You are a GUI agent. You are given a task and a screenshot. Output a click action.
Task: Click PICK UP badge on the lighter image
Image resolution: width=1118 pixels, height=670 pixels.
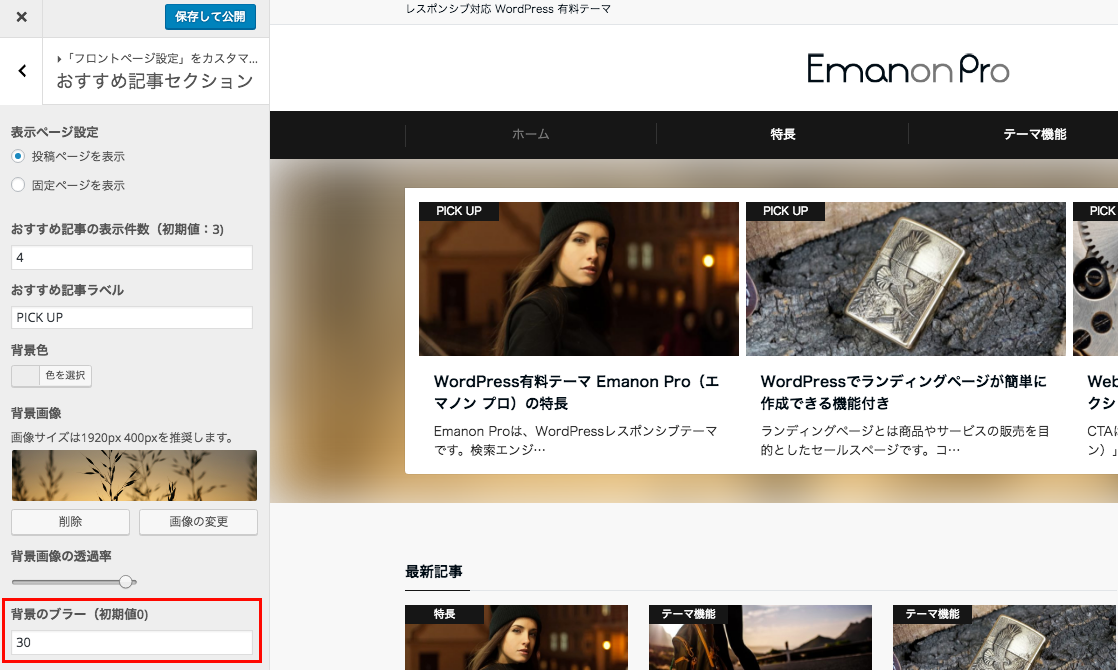pyautogui.click(x=785, y=211)
